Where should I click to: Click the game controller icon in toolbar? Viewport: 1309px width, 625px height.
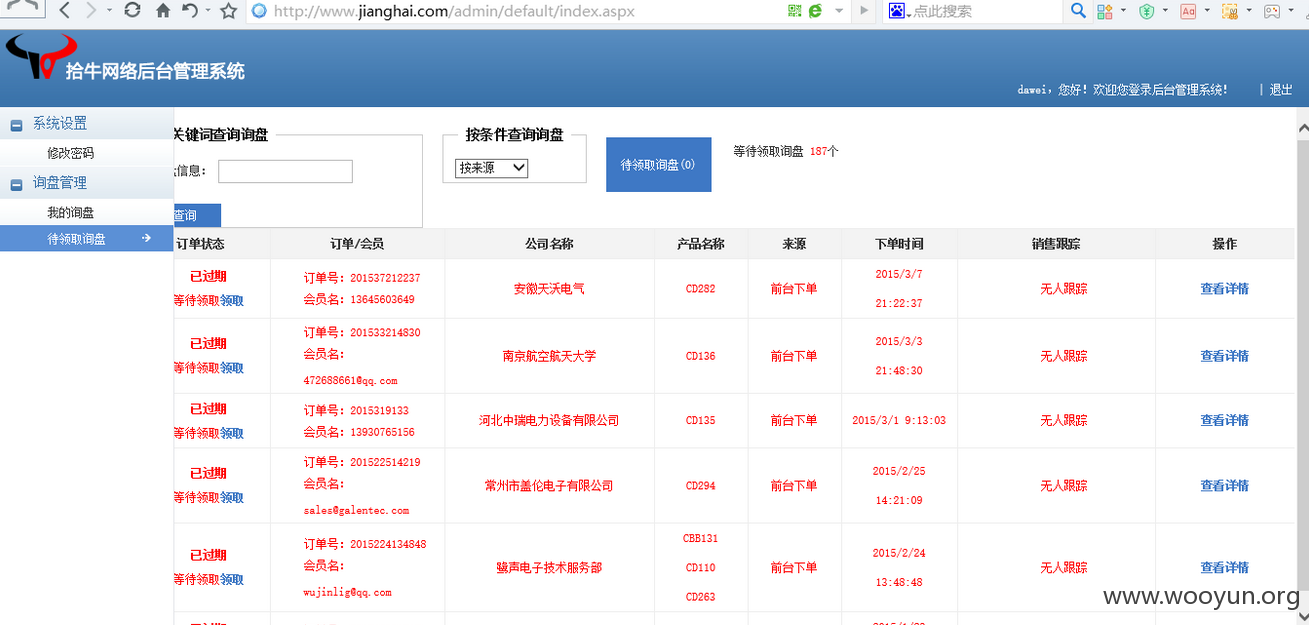[x=1272, y=11]
